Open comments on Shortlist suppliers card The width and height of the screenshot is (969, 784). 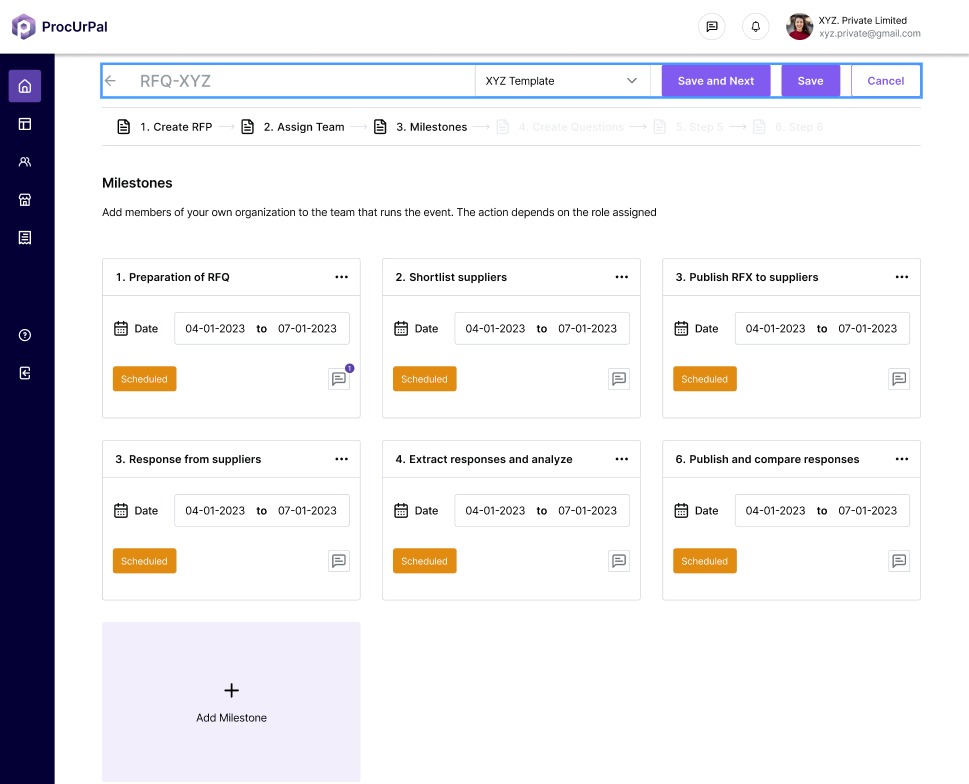coord(619,379)
